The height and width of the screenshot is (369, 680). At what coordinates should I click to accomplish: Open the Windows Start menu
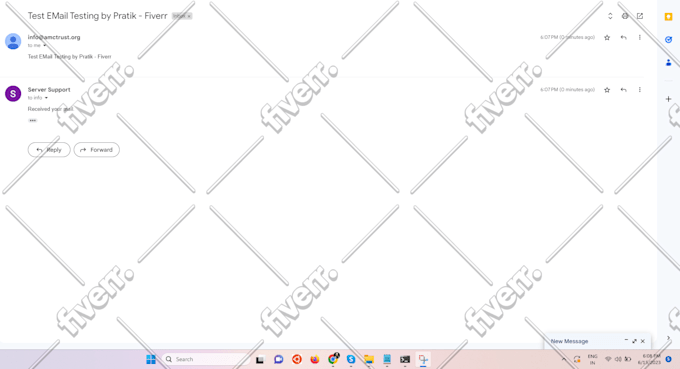click(151, 359)
